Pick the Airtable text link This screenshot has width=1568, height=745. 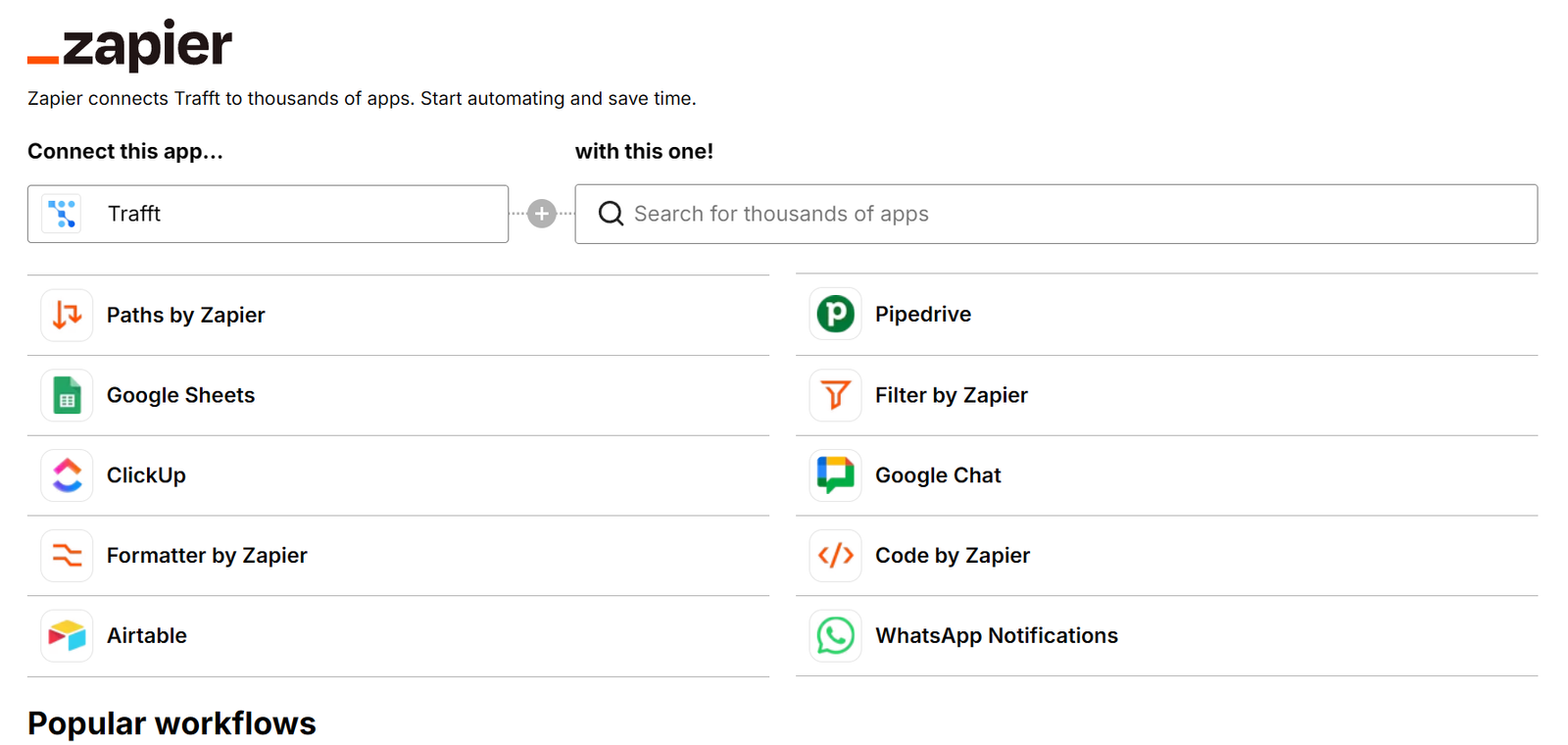click(x=146, y=636)
